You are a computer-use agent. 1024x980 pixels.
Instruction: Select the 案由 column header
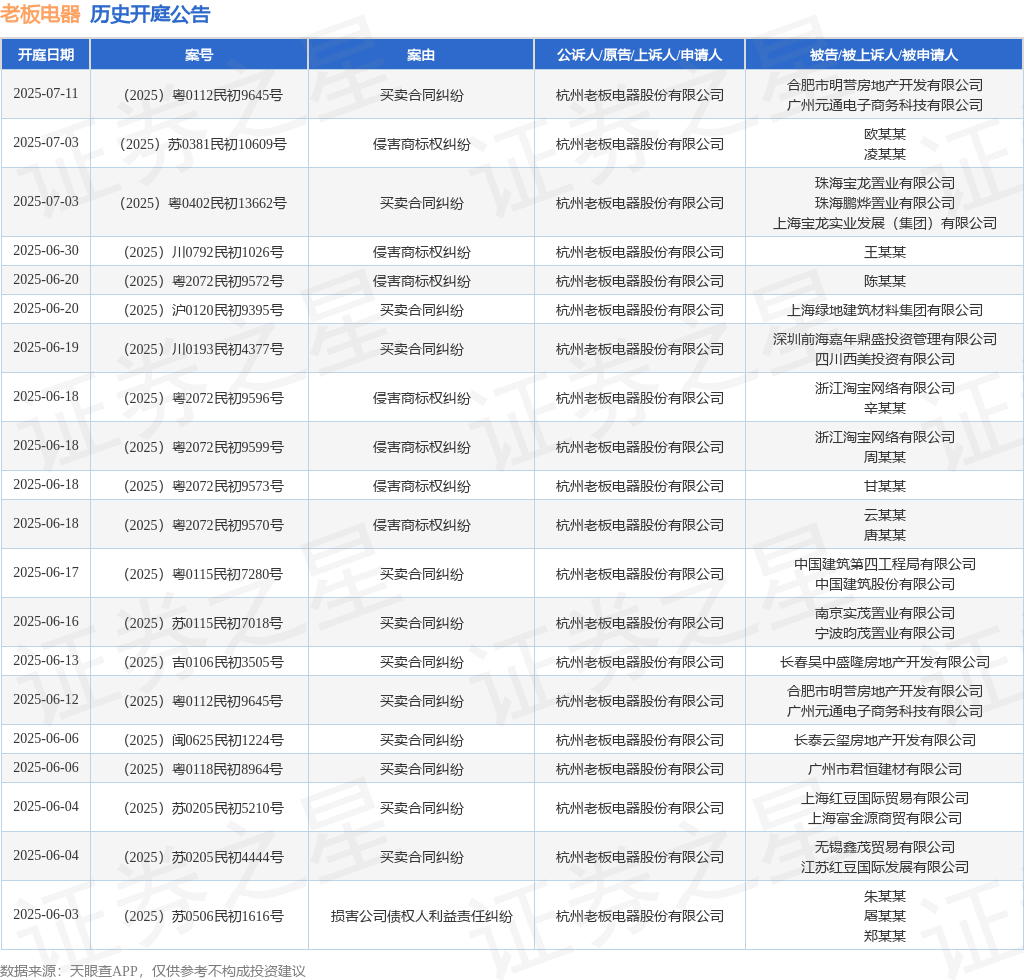[x=421, y=55]
